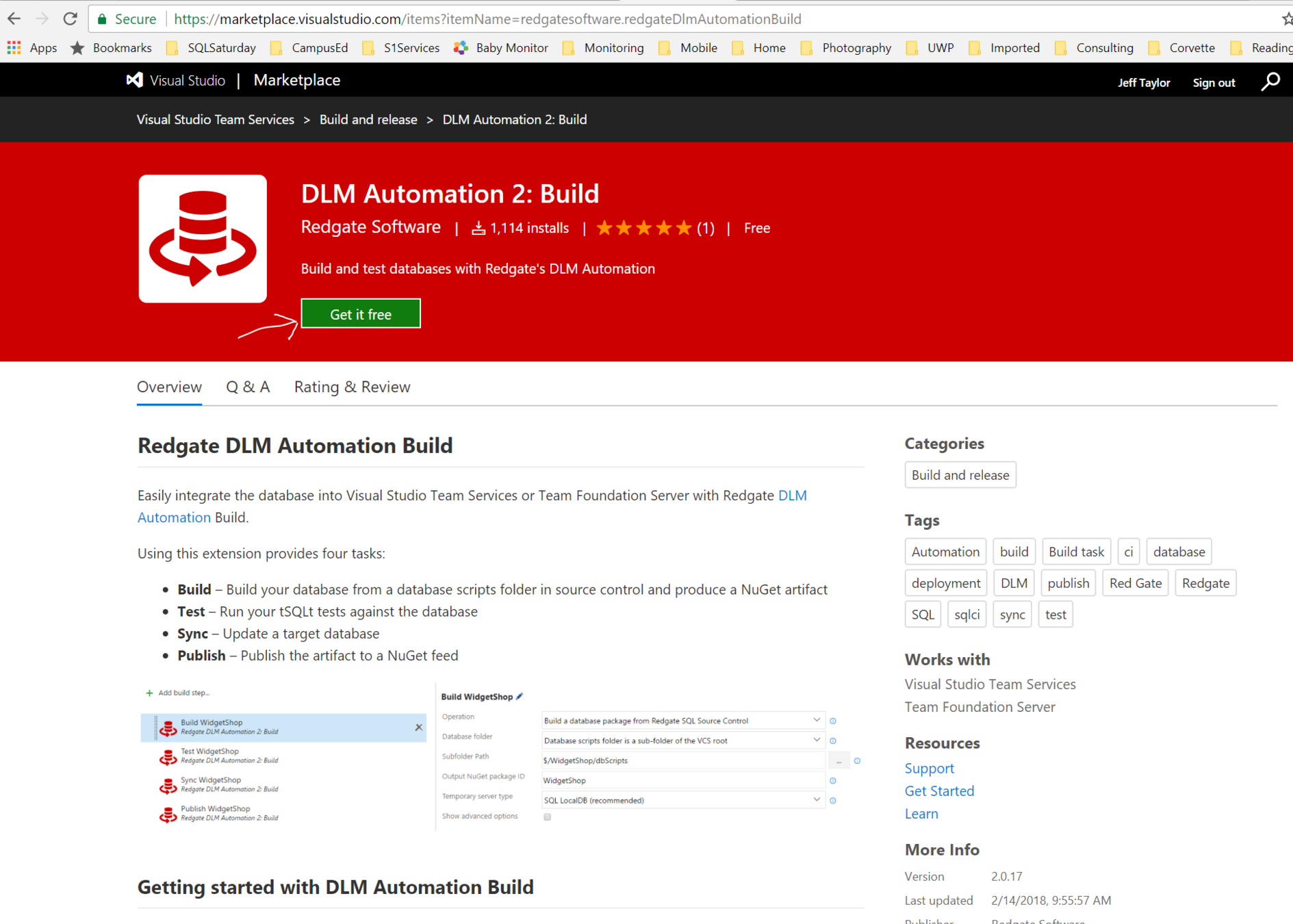Open the SQLSaturday bookmark folder
This screenshot has height=924, width=1293.
(211, 48)
